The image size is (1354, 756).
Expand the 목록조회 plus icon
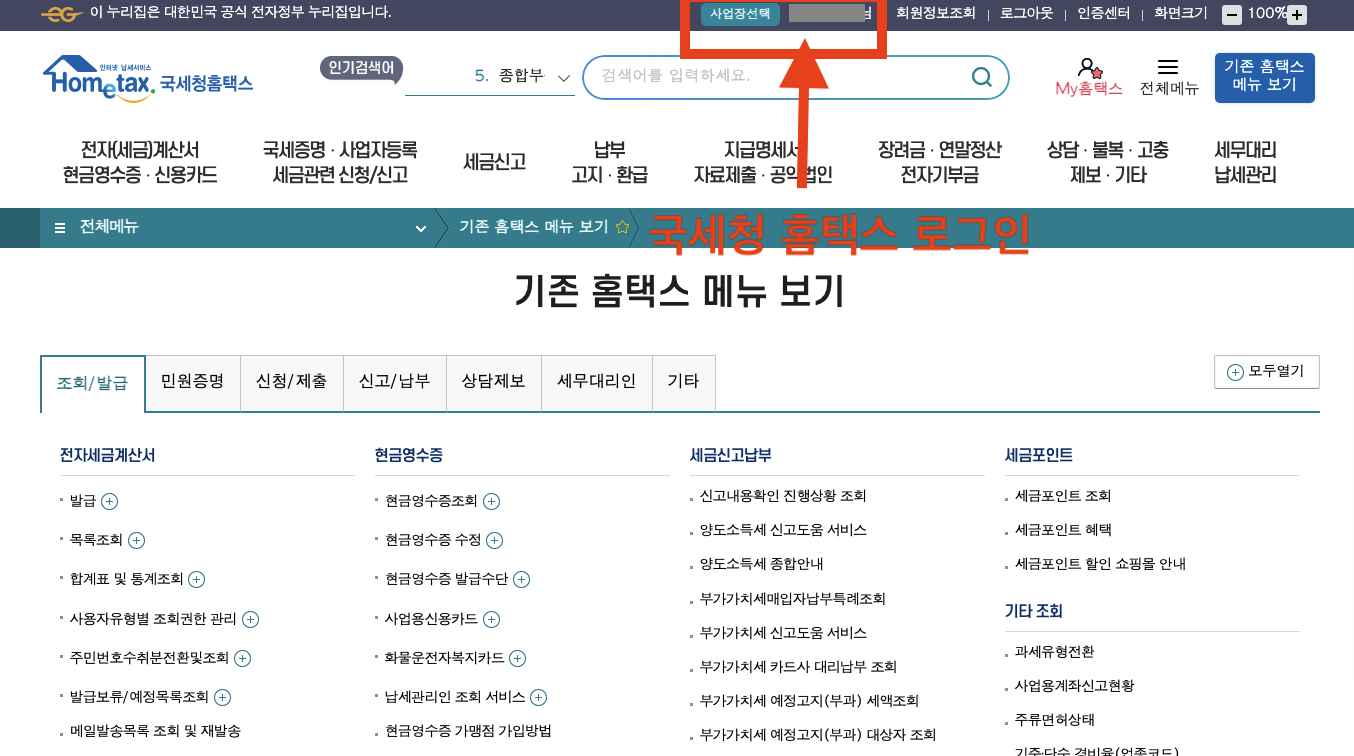[x=136, y=540]
